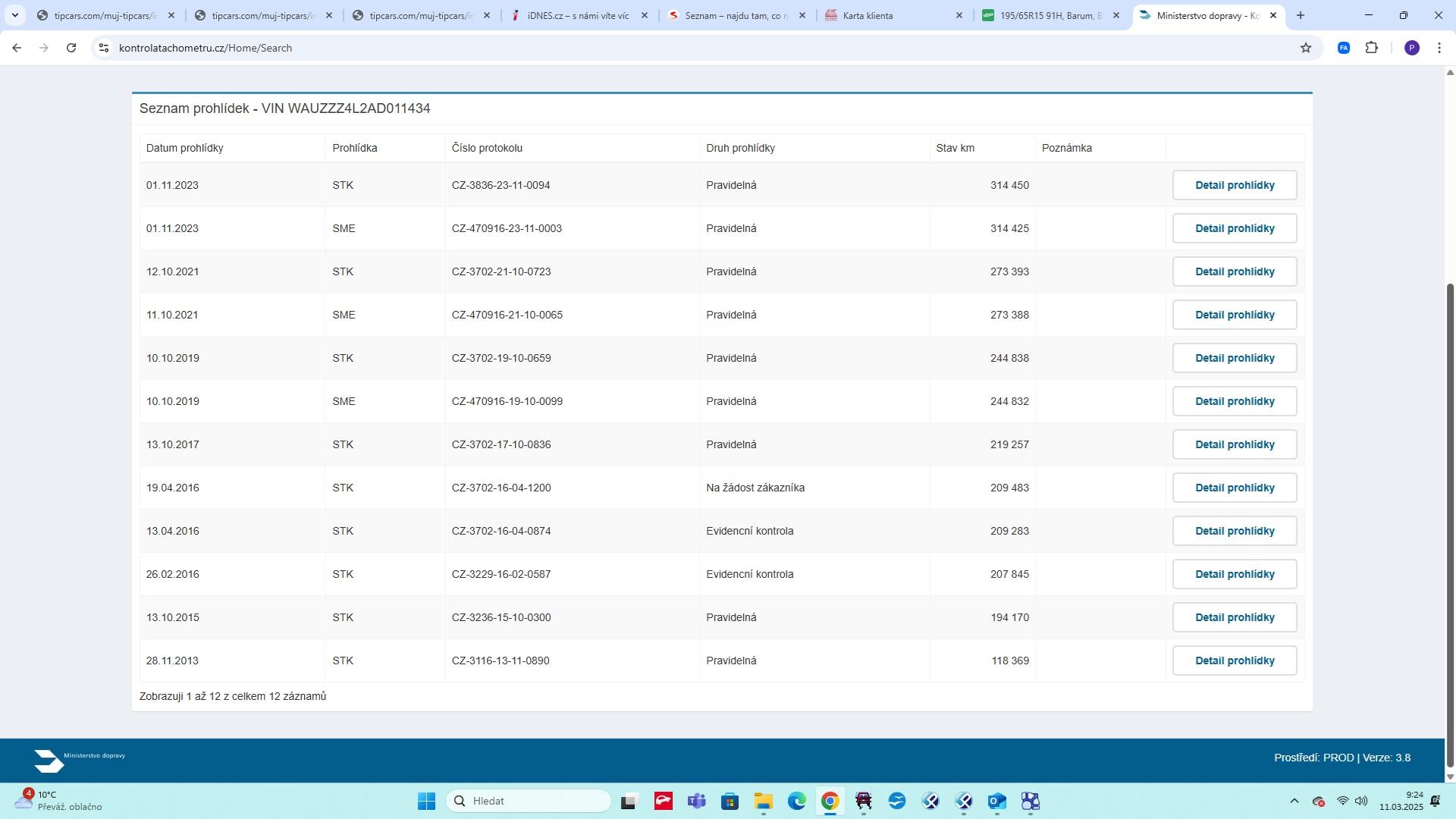
Task: Open Detail prohlídky for protocol CZ-3836-23-11-0094
Action: click(1234, 185)
